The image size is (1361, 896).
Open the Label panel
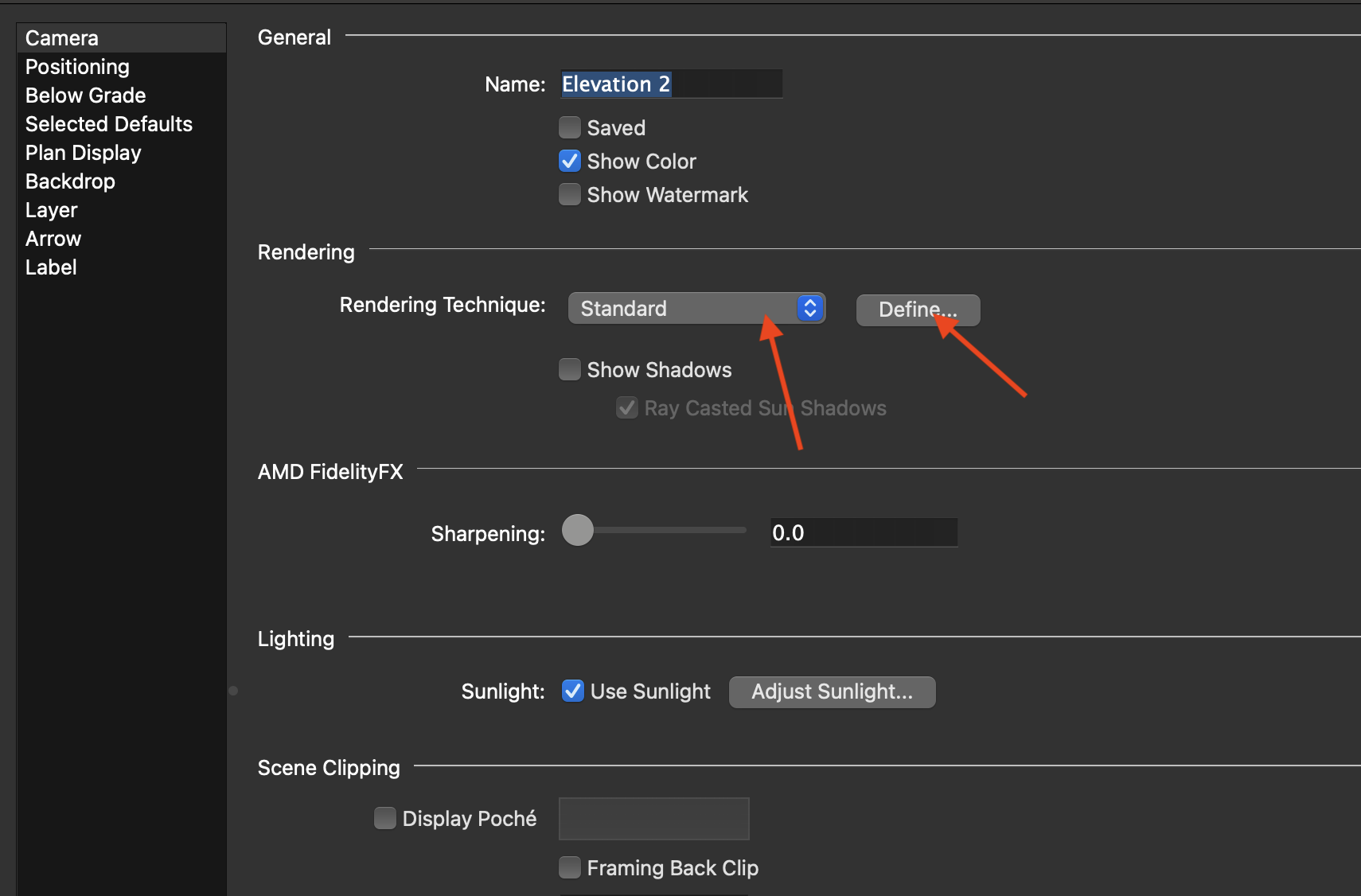(122, 267)
